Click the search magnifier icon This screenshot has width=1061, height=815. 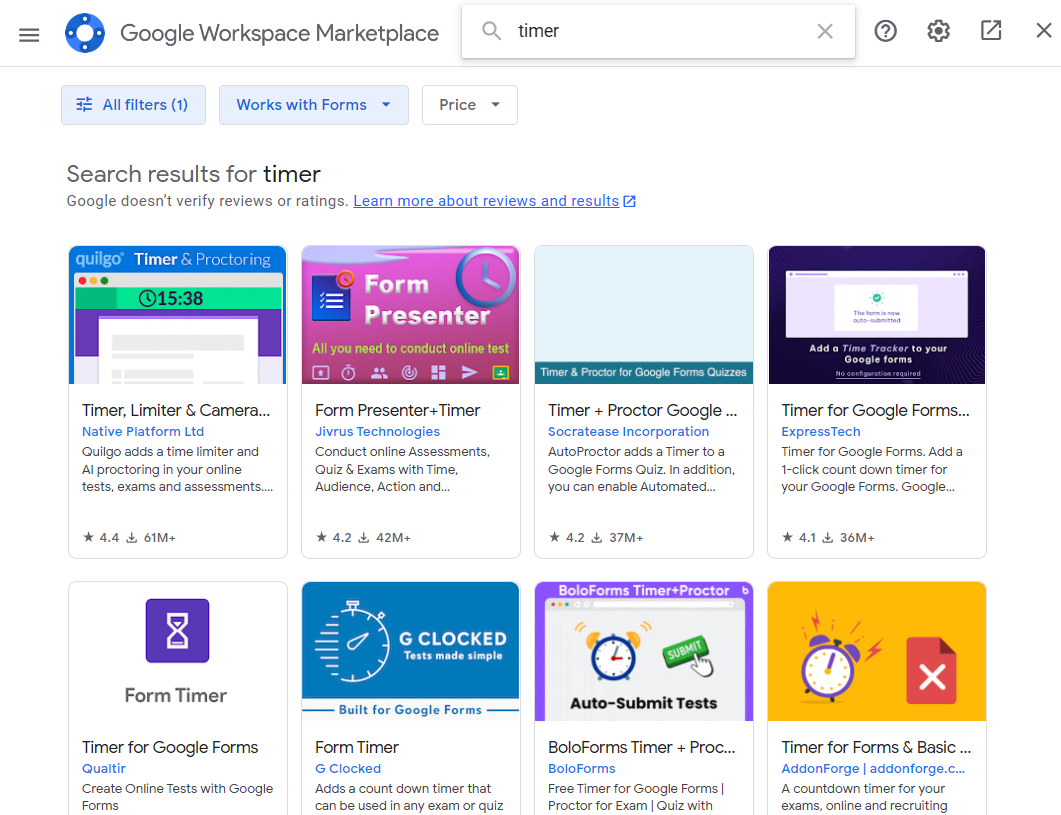coord(491,31)
